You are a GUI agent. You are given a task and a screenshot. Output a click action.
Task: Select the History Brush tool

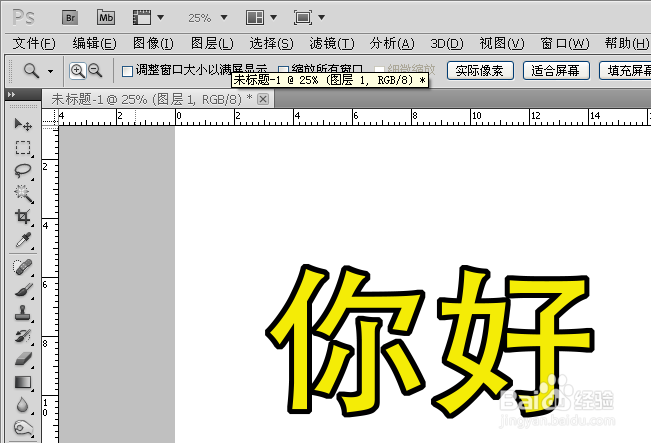point(23,335)
